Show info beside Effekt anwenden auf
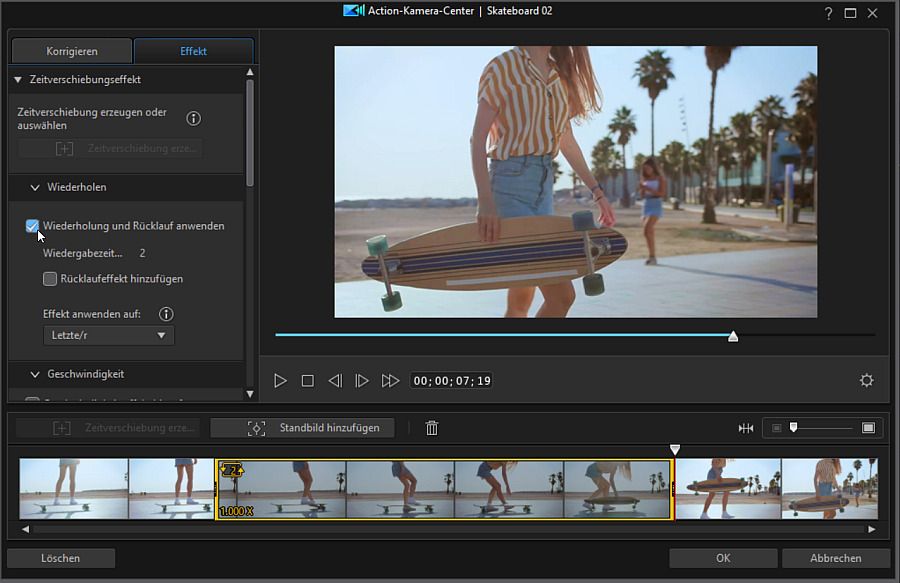The width and height of the screenshot is (900, 583). [x=166, y=314]
